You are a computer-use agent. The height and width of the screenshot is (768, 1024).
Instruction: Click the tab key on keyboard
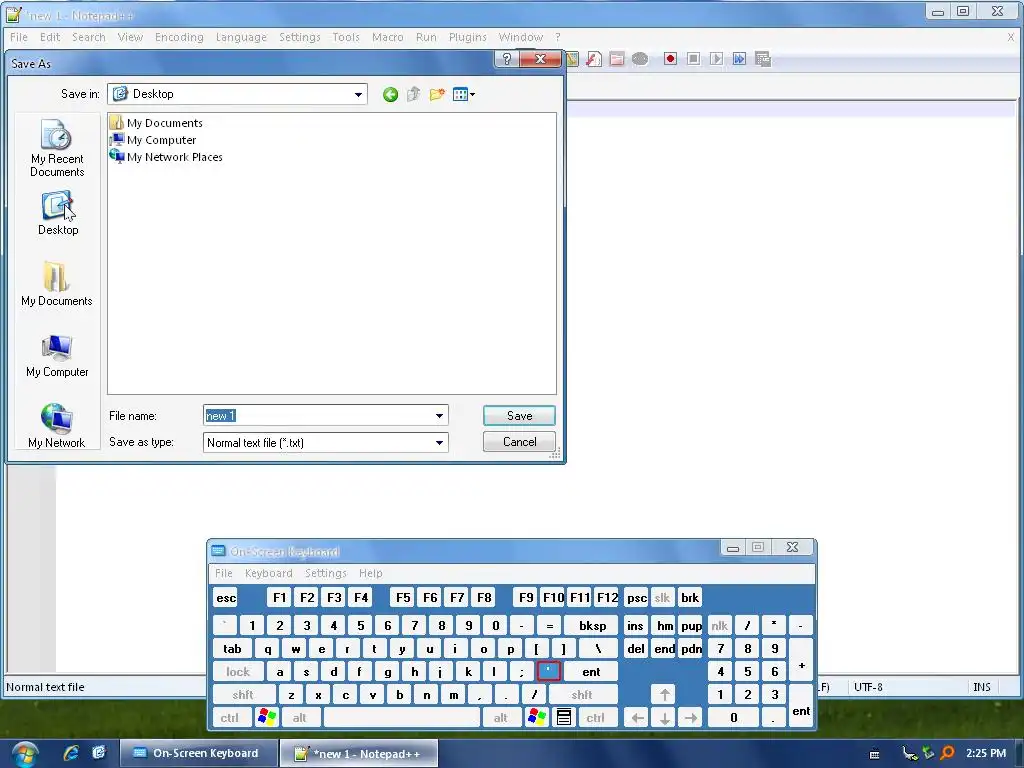click(232, 648)
